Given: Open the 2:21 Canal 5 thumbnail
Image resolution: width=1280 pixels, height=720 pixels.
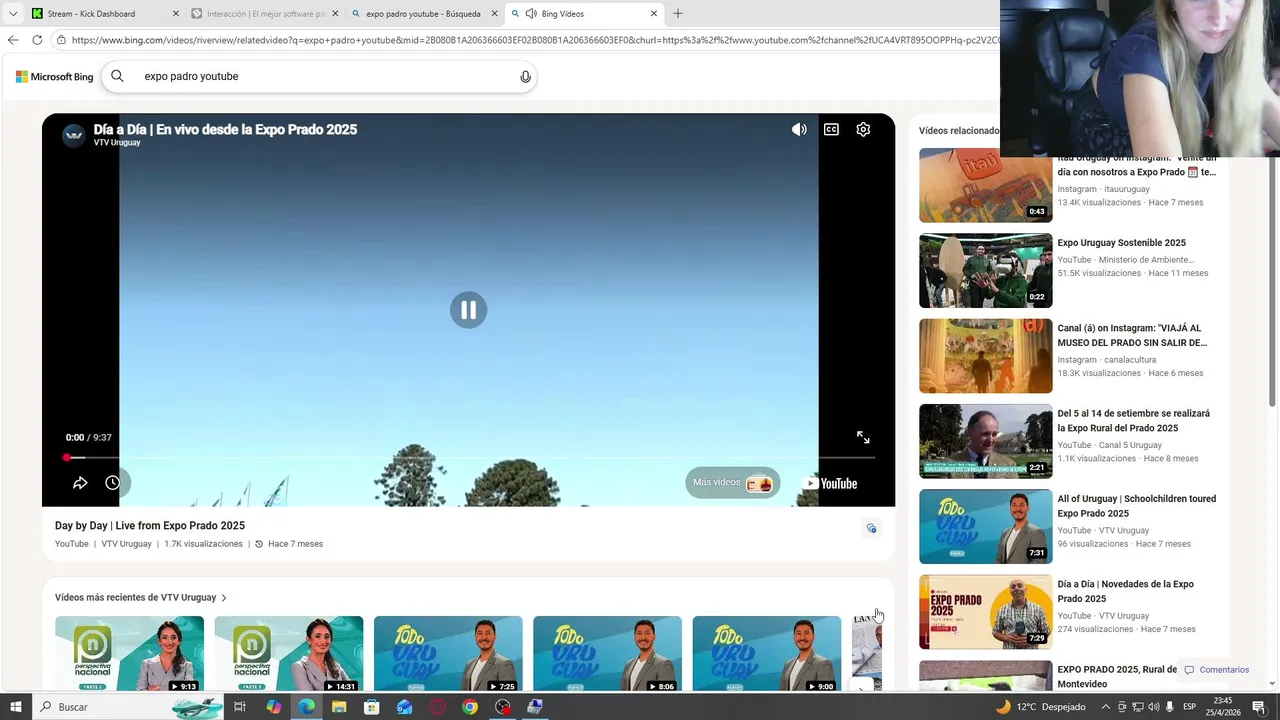Looking at the screenshot, I should click(985, 441).
